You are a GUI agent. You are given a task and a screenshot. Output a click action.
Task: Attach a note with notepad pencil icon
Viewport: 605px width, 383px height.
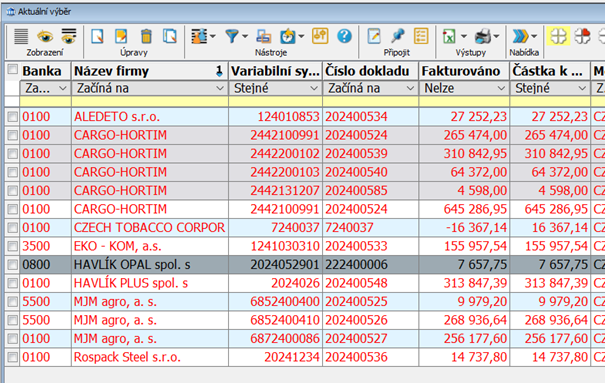[x=374, y=36]
